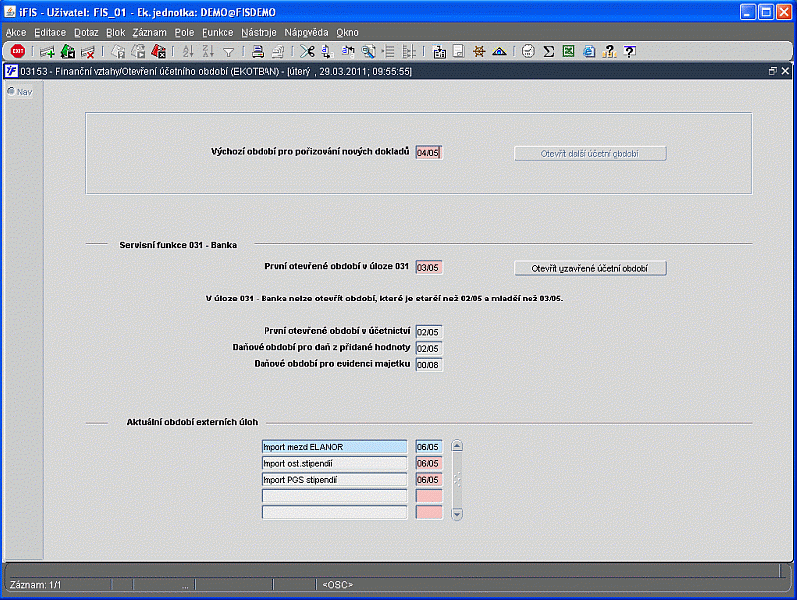Screen dimensions: 797x600
Task: Click the period field next to Import ost.stipendií
Action: tap(428, 463)
